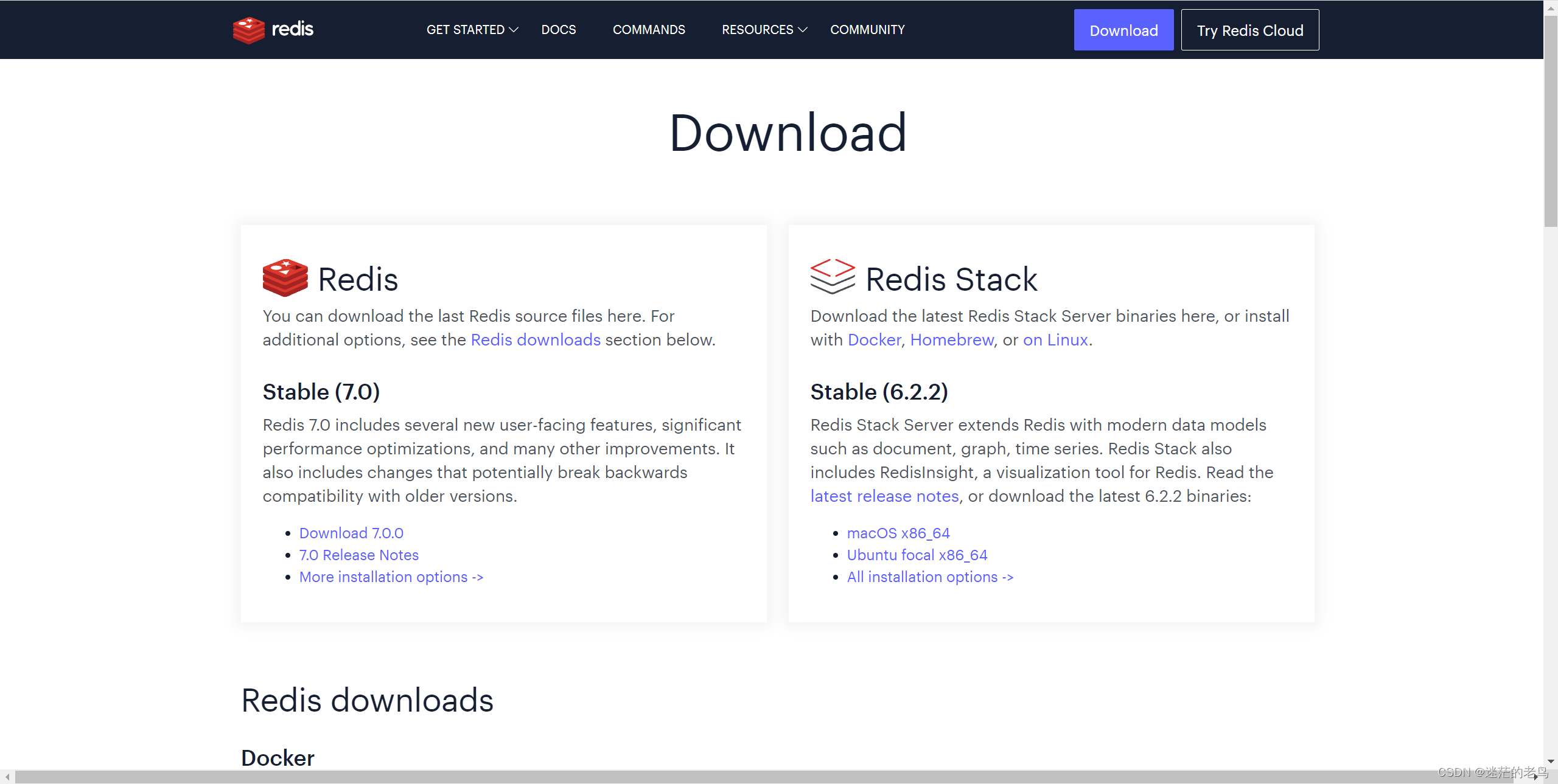1558x784 pixels.
Task: Click the Redis Stack layered icon
Action: click(833, 277)
